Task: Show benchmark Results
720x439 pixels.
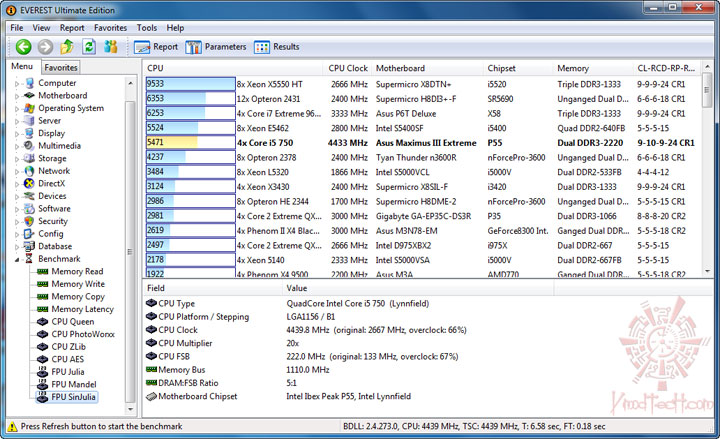Action: click(276, 47)
